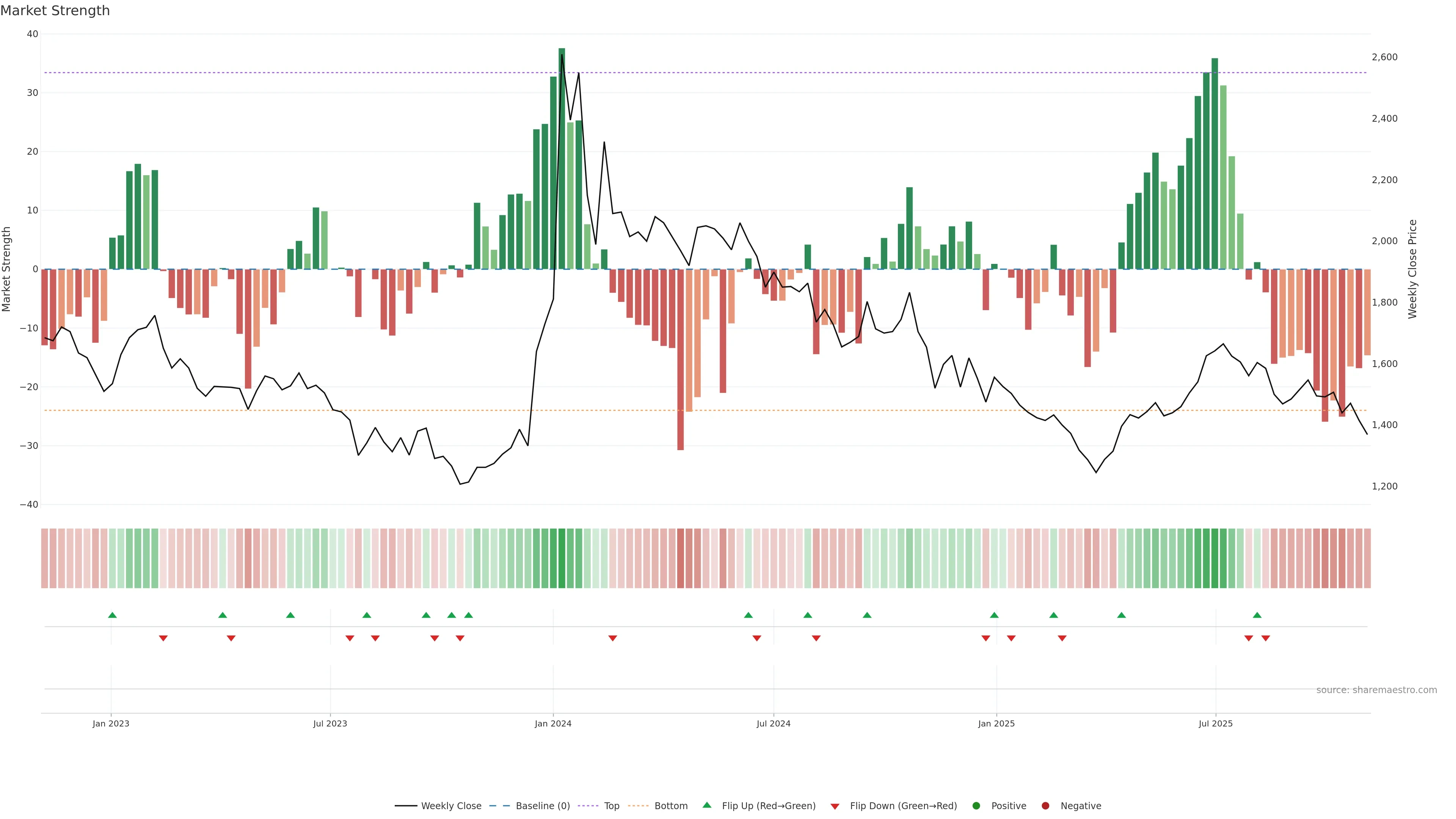1456x819 pixels.
Task: Click the rightmost green flip-up triangle marker
Action: click(1257, 615)
